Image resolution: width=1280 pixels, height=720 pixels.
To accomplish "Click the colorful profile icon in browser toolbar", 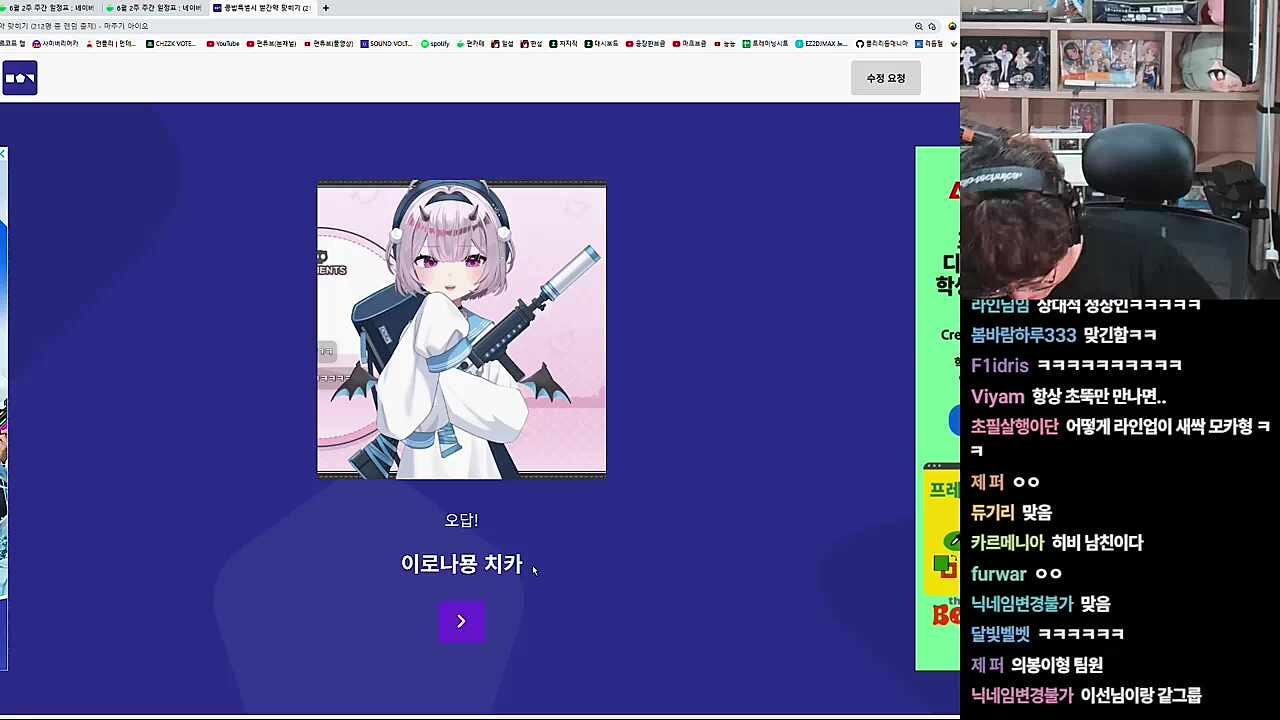I will click(x=953, y=26).
